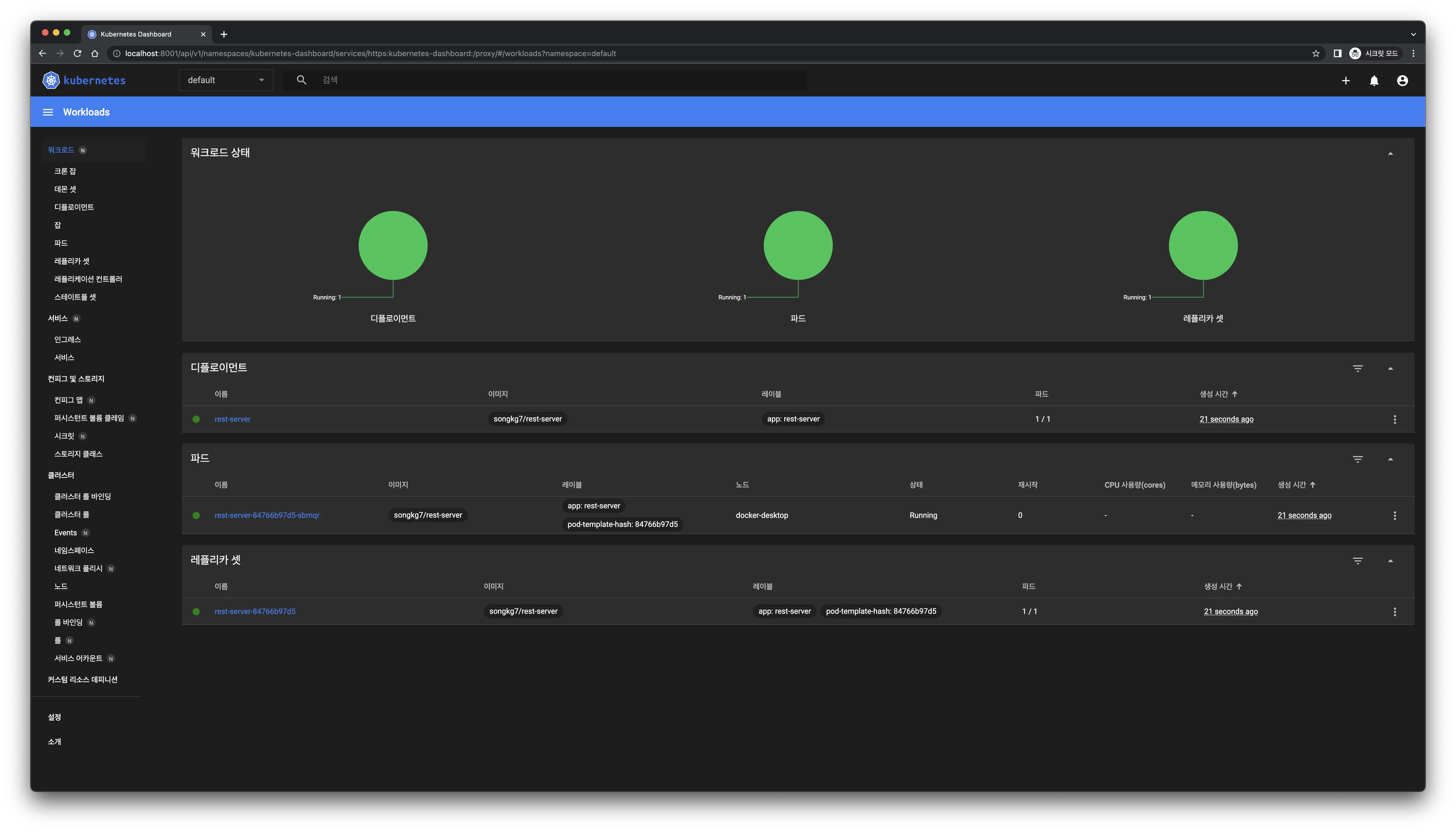Sort deployments by 생성 시간 column
Image resolution: width=1456 pixels, height=832 pixels.
click(x=1218, y=394)
